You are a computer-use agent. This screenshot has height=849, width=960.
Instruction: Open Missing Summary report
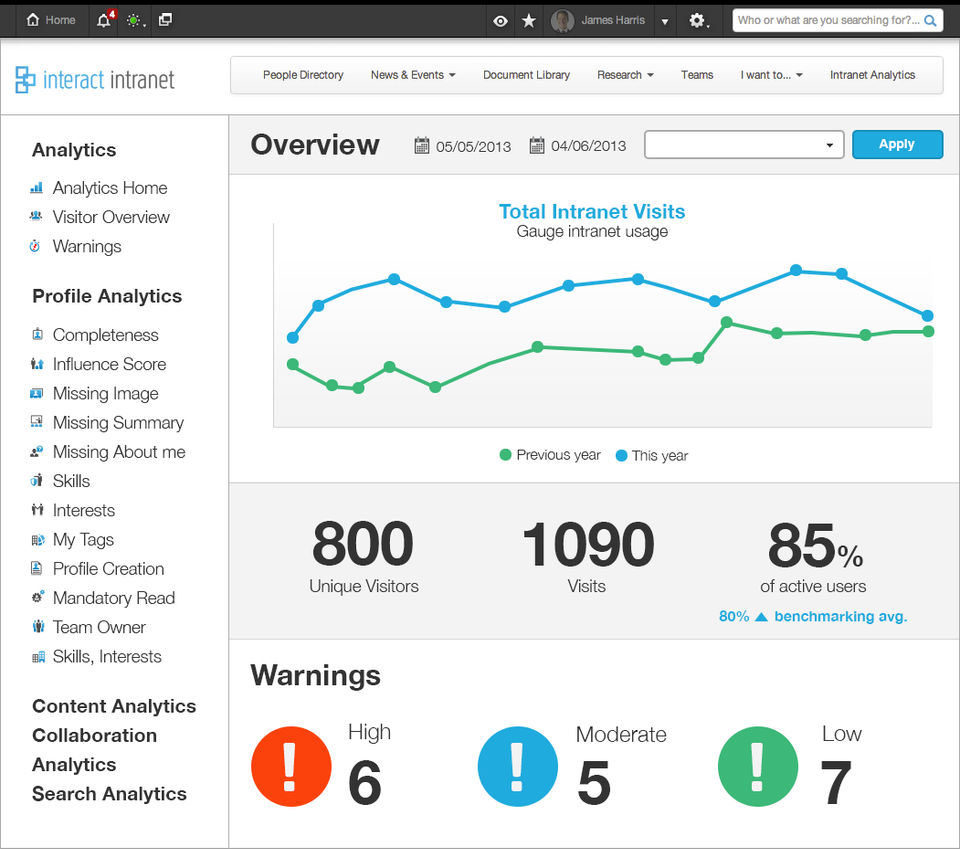[118, 423]
